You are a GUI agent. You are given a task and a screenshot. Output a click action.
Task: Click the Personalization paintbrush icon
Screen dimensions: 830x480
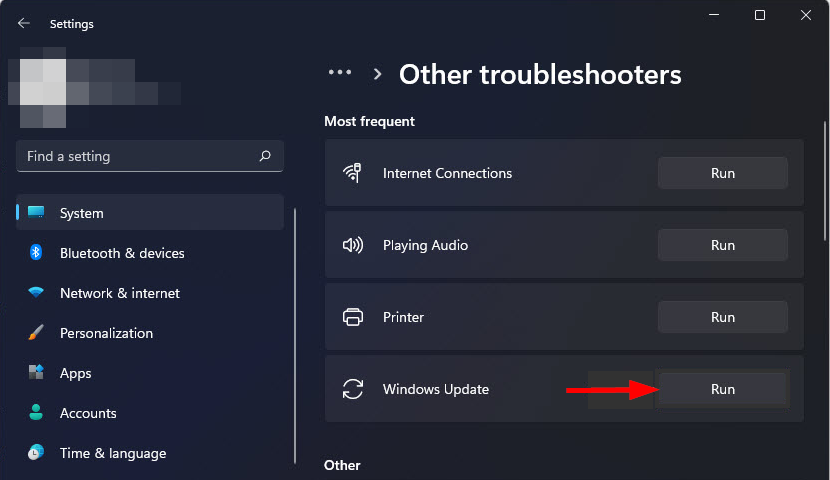click(x=36, y=333)
